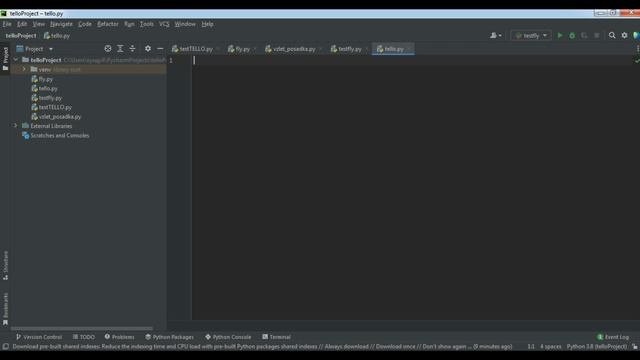Select testTELLO.py in project tree

point(51,107)
